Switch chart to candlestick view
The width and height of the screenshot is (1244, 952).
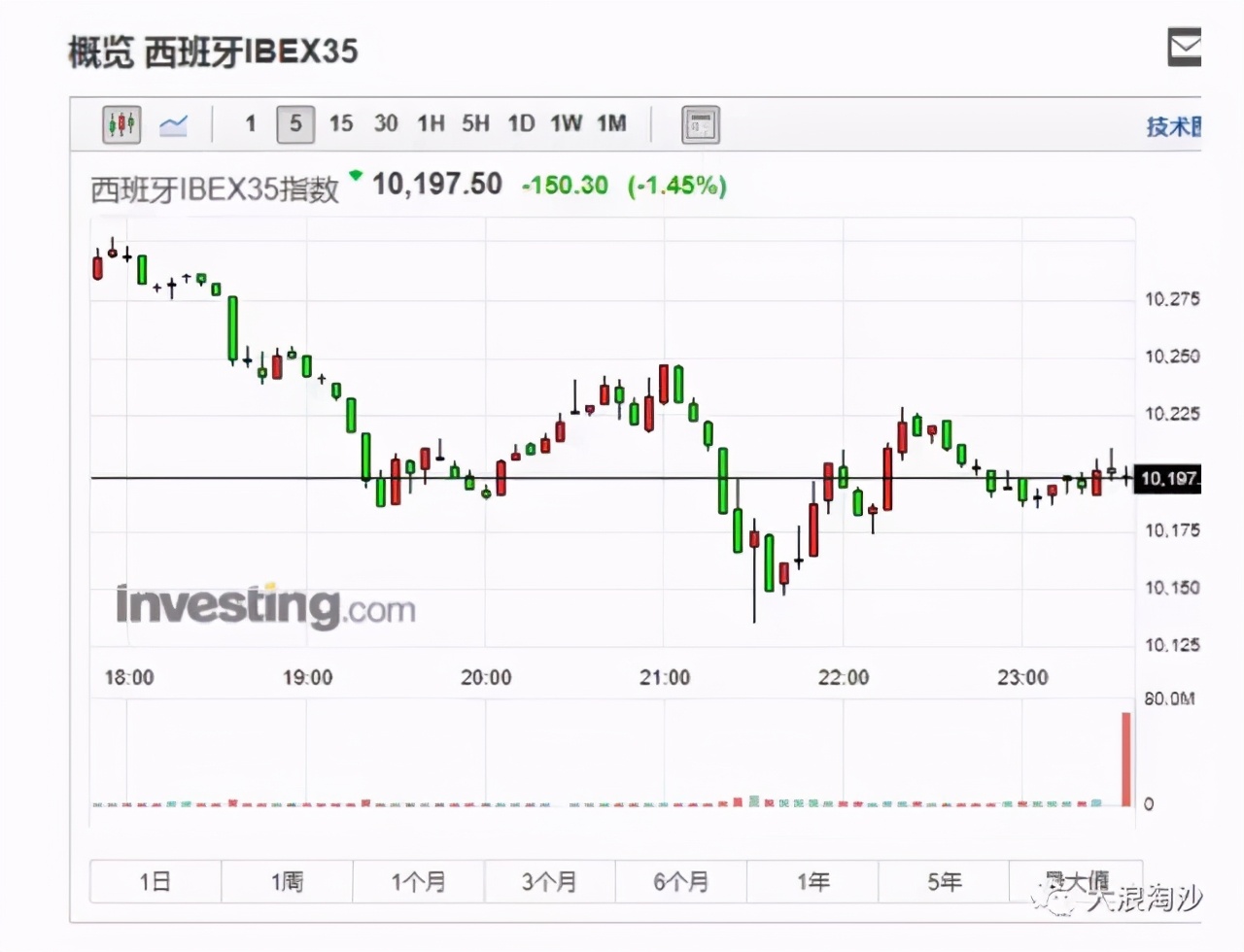coord(121,123)
